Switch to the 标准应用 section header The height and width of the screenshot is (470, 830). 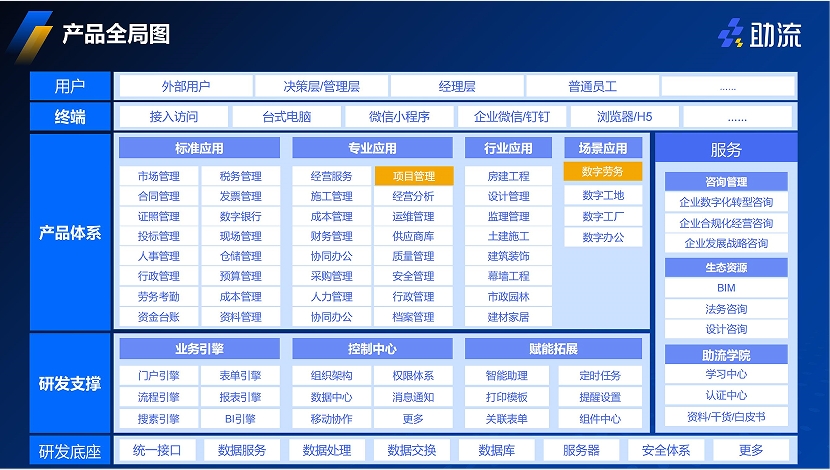point(199,148)
